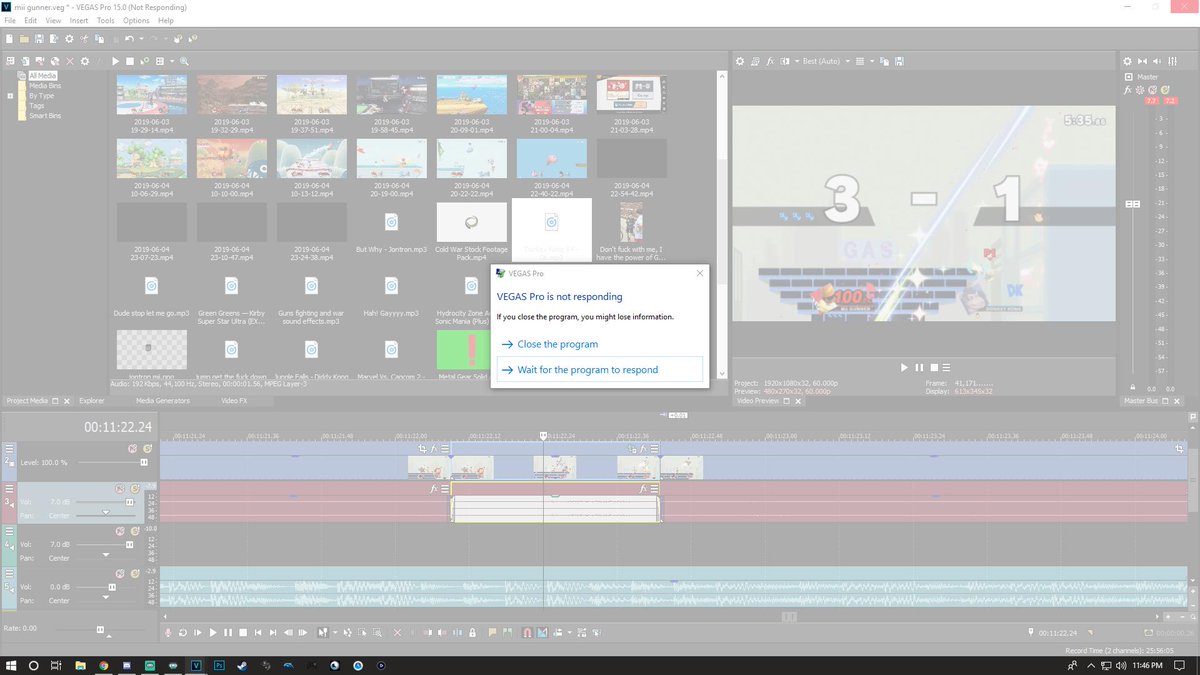This screenshot has width=1200, height=675.
Task: Click the Video Preview fx output icon
Action: [770, 61]
